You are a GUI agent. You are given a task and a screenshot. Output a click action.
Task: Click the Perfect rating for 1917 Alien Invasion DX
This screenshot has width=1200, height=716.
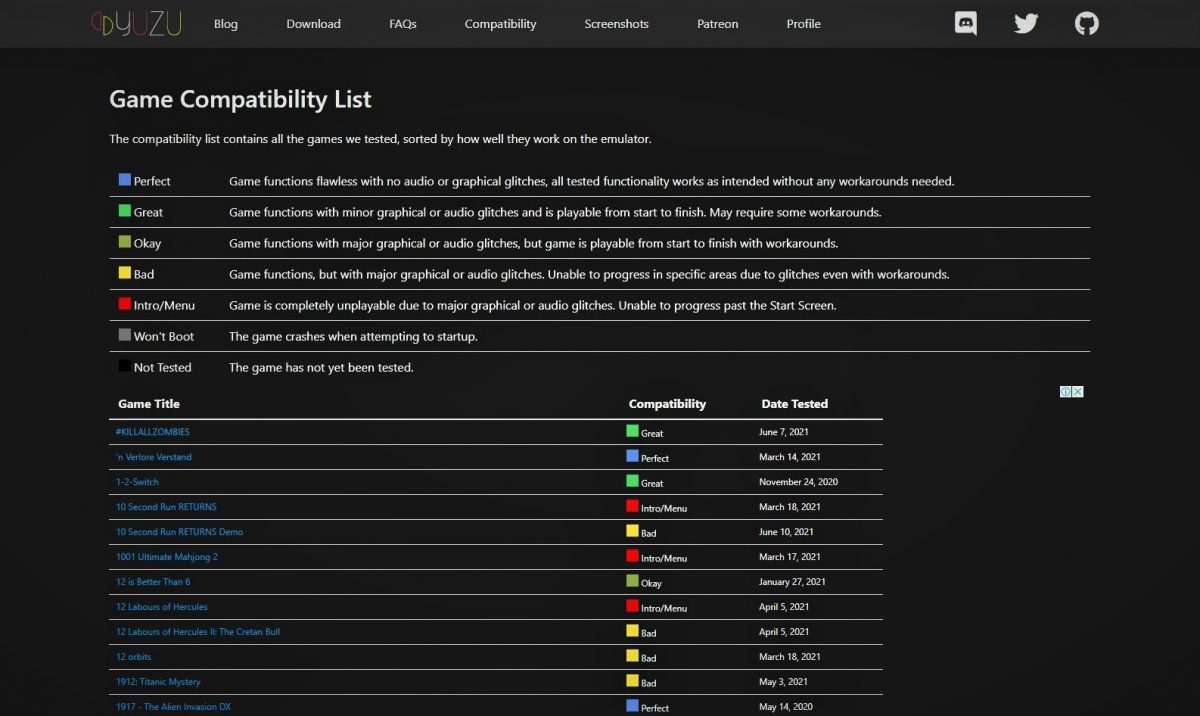(x=648, y=707)
